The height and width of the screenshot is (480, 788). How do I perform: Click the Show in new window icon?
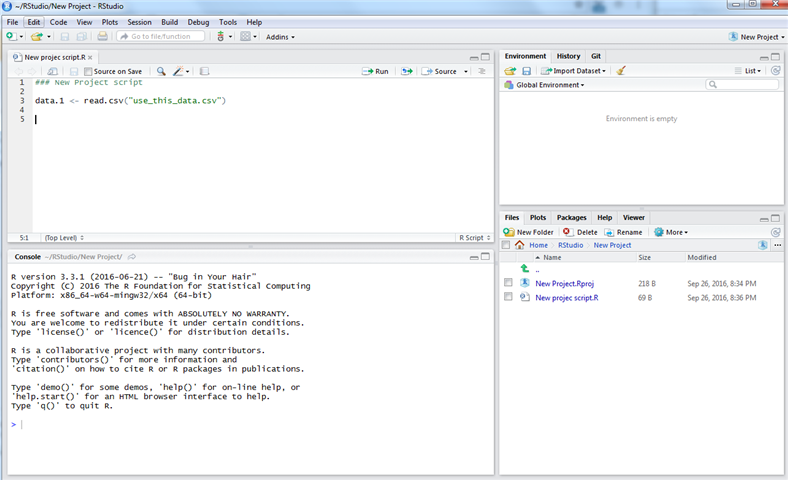pyautogui.click(x=52, y=71)
